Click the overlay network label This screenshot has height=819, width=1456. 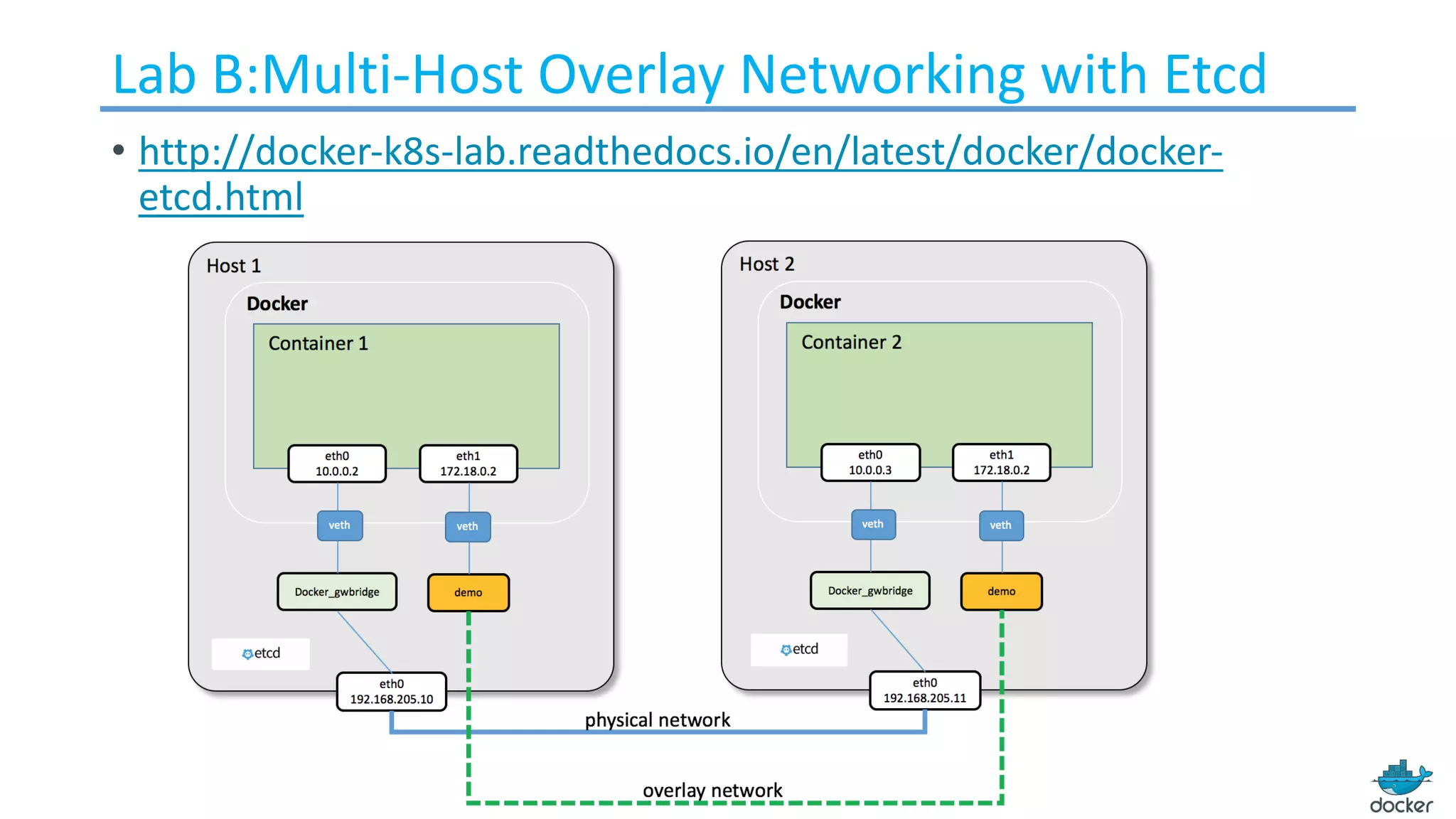click(x=712, y=790)
